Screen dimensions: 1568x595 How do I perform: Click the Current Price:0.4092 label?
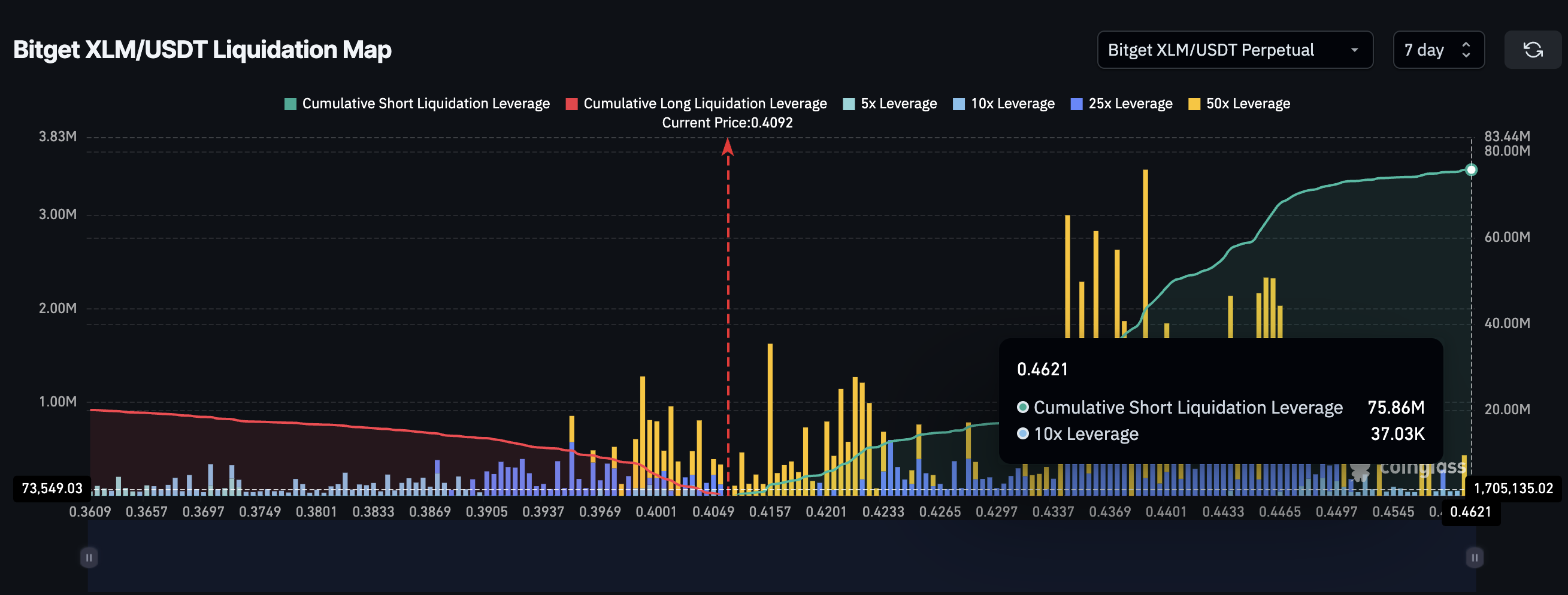point(727,123)
